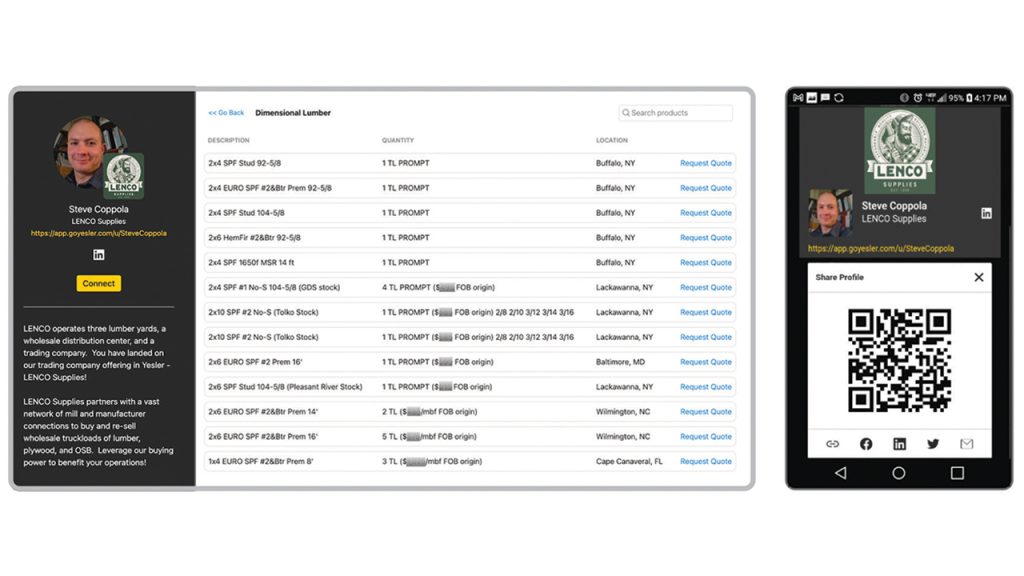Focus the Search products field

tap(676, 113)
